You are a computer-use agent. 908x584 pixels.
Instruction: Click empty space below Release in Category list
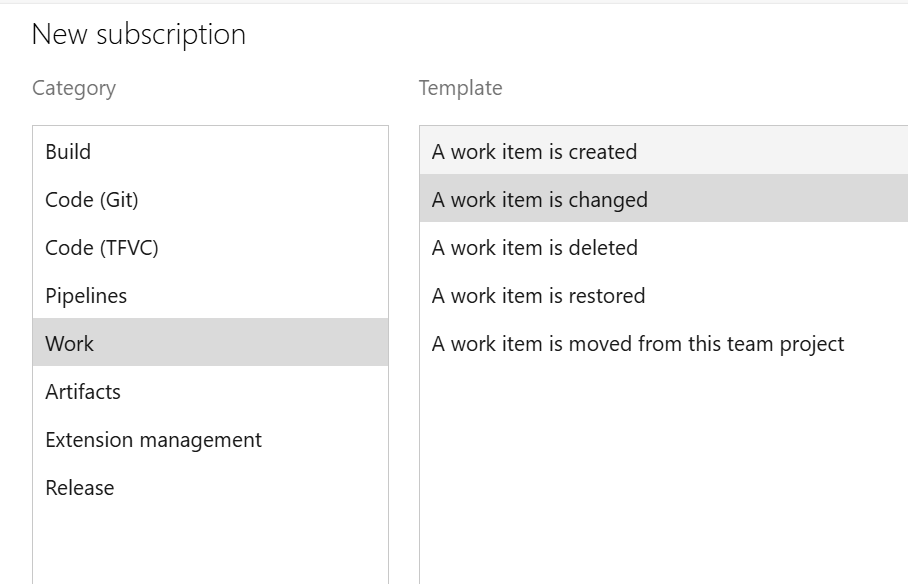[210, 545]
